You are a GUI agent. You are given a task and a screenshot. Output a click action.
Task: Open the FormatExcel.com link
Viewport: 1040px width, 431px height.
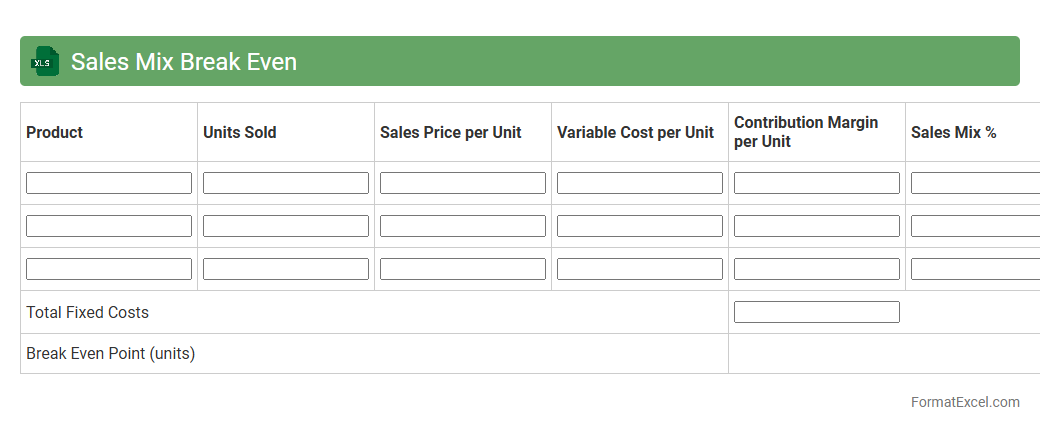coord(965,402)
